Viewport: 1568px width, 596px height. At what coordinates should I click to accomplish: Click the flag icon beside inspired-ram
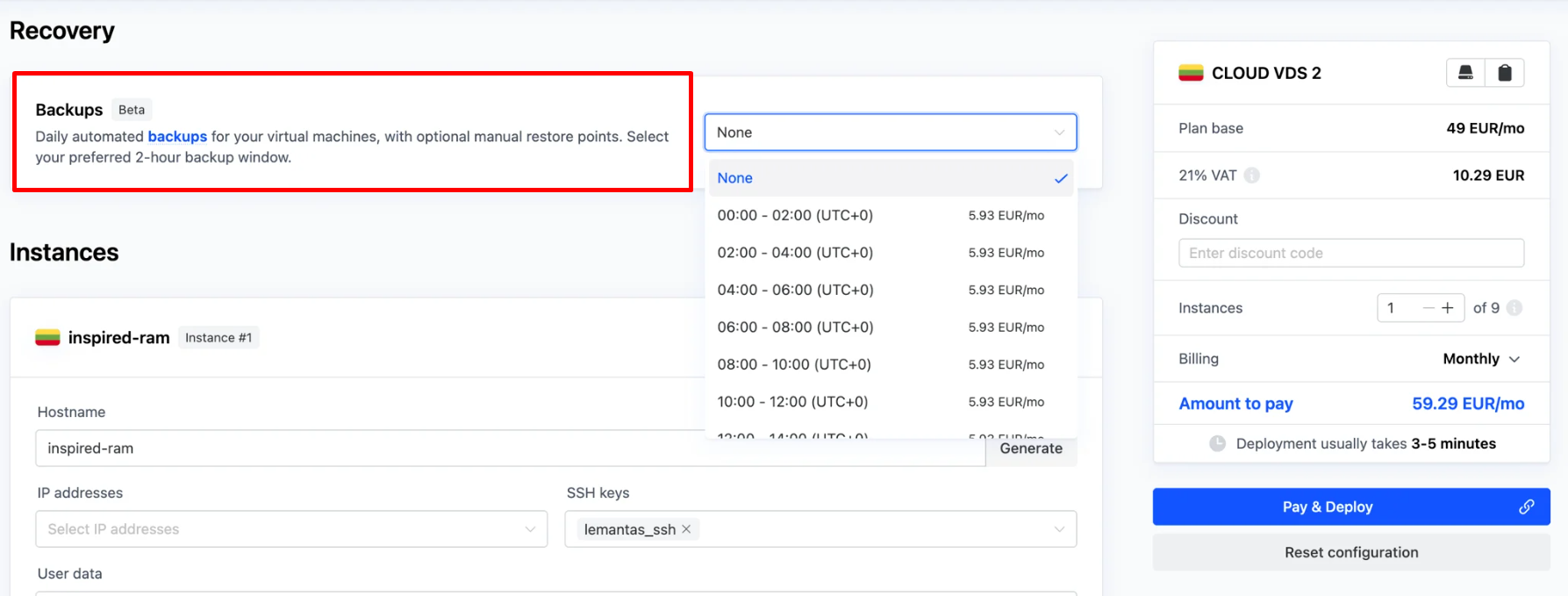[x=47, y=338]
